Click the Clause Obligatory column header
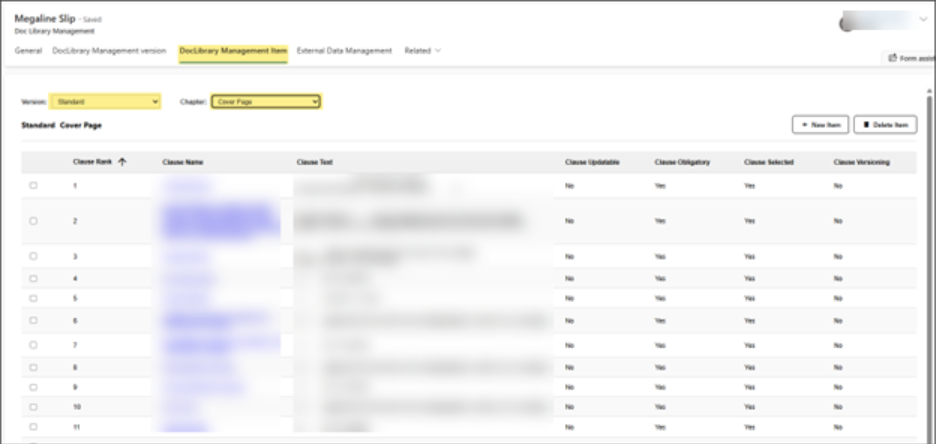The image size is (936, 444). point(682,162)
